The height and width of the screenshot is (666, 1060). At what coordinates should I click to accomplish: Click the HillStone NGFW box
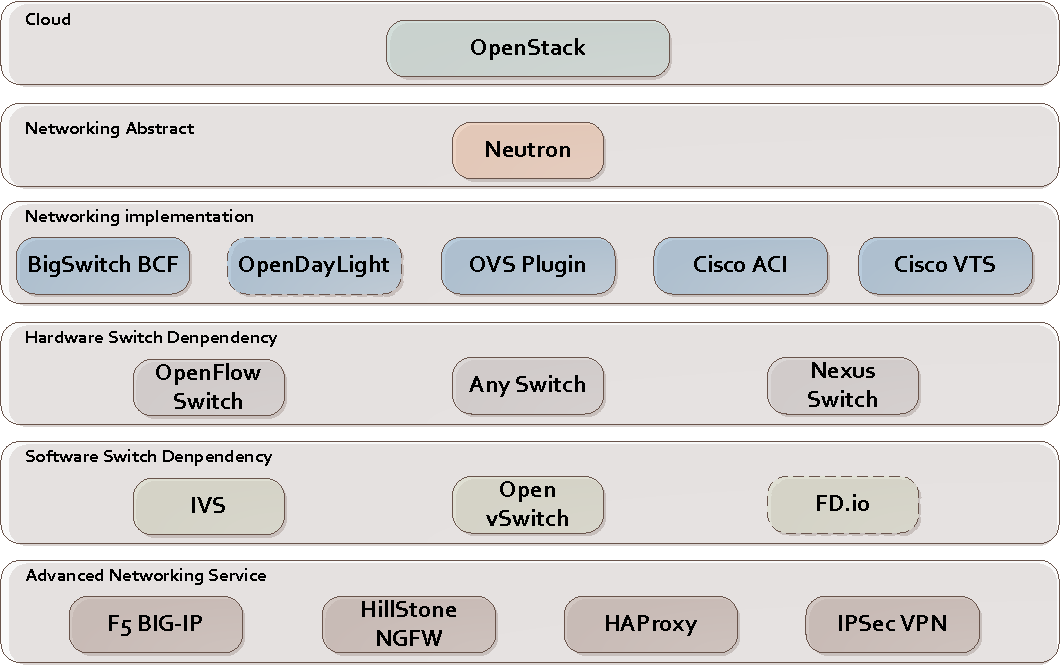click(409, 624)
